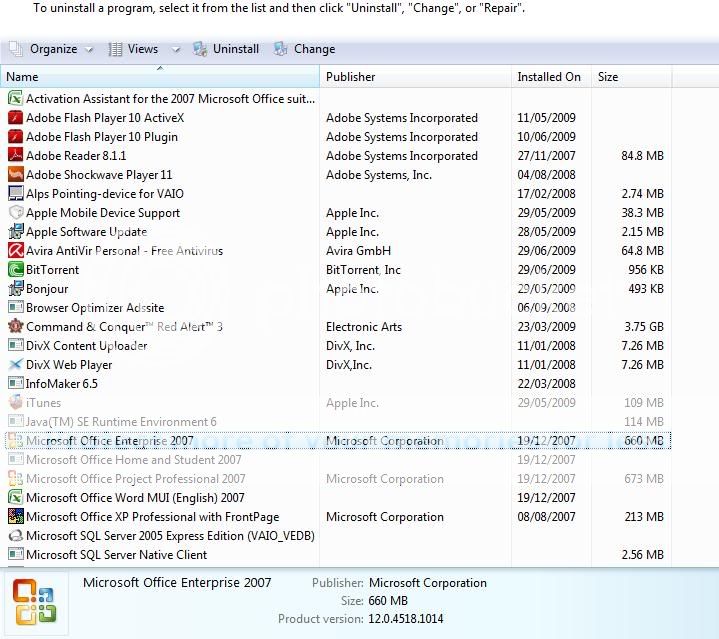Click the 22/03/2008 install date

coord(546,384)
